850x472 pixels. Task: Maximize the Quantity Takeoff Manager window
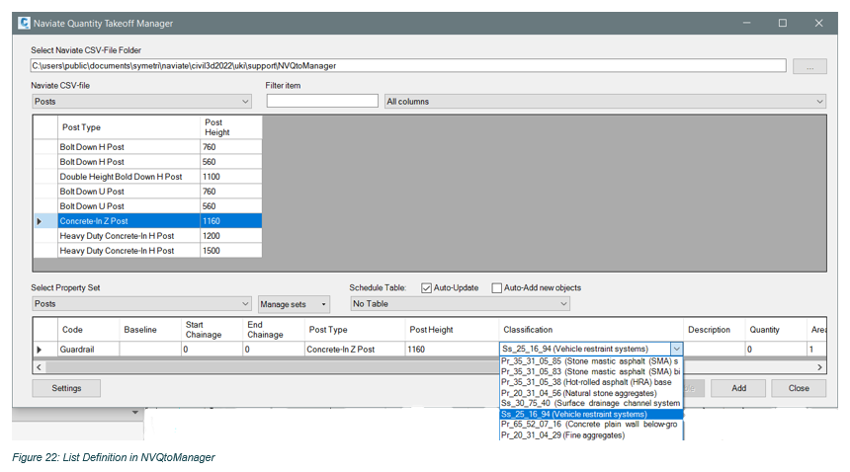(x=782, y=23)
